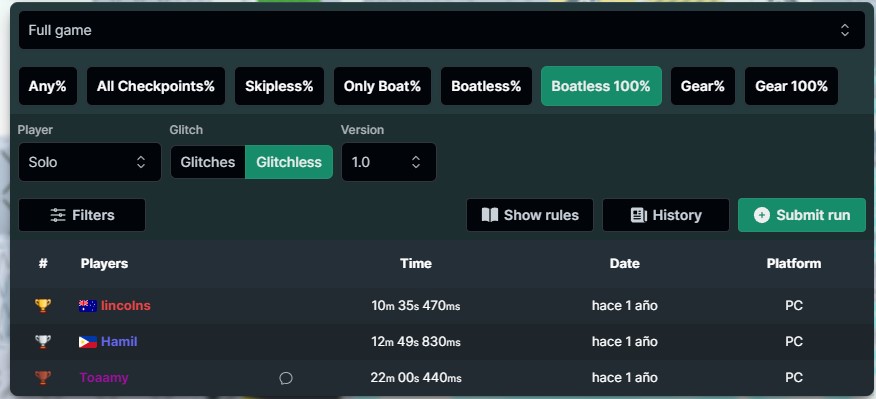Open lincolns player profile link
The width and height of the screenshot is (876, 399).
(x=126, y=306)
